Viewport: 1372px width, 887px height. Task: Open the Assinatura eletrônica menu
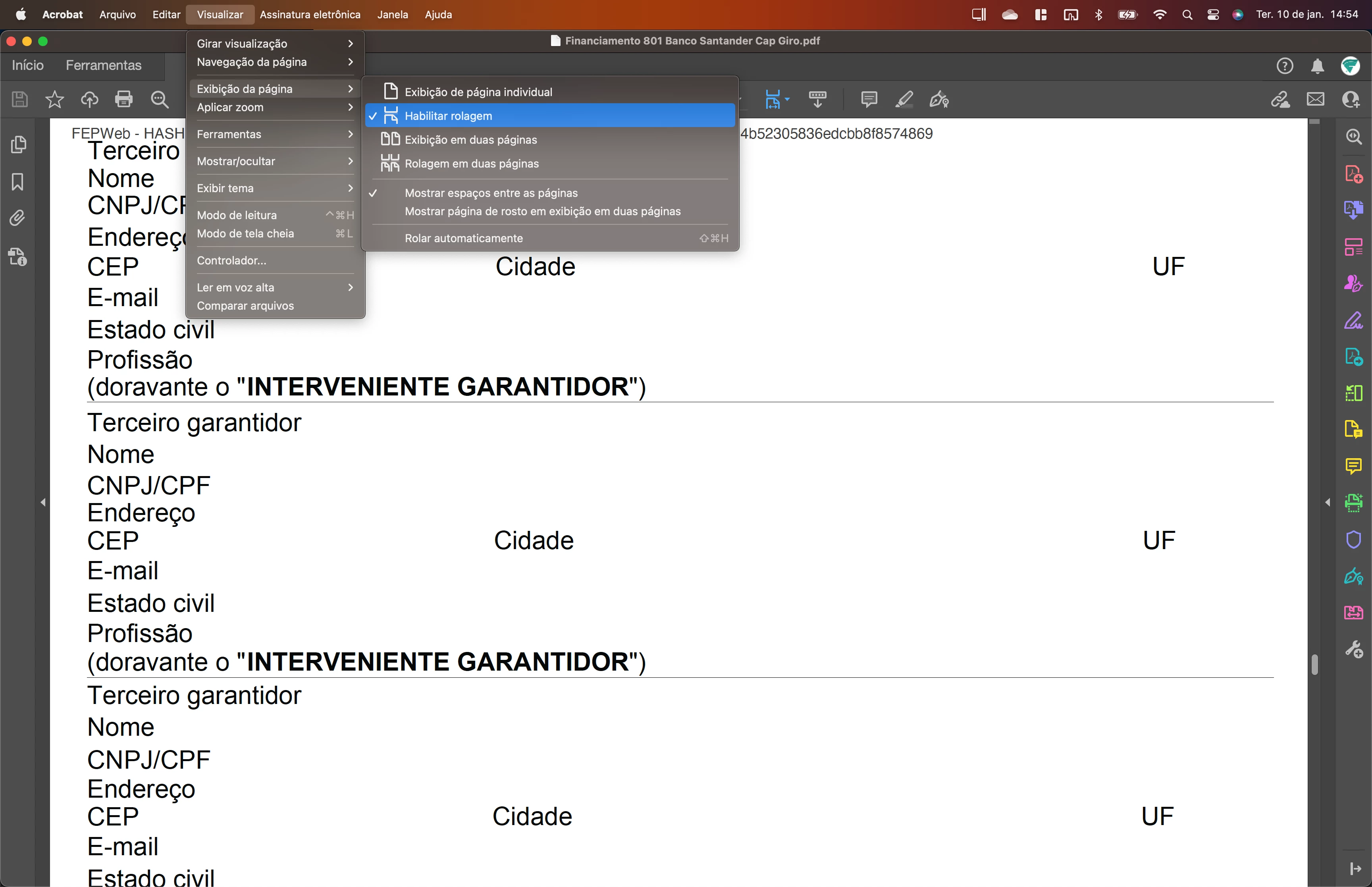pos(310,14)
